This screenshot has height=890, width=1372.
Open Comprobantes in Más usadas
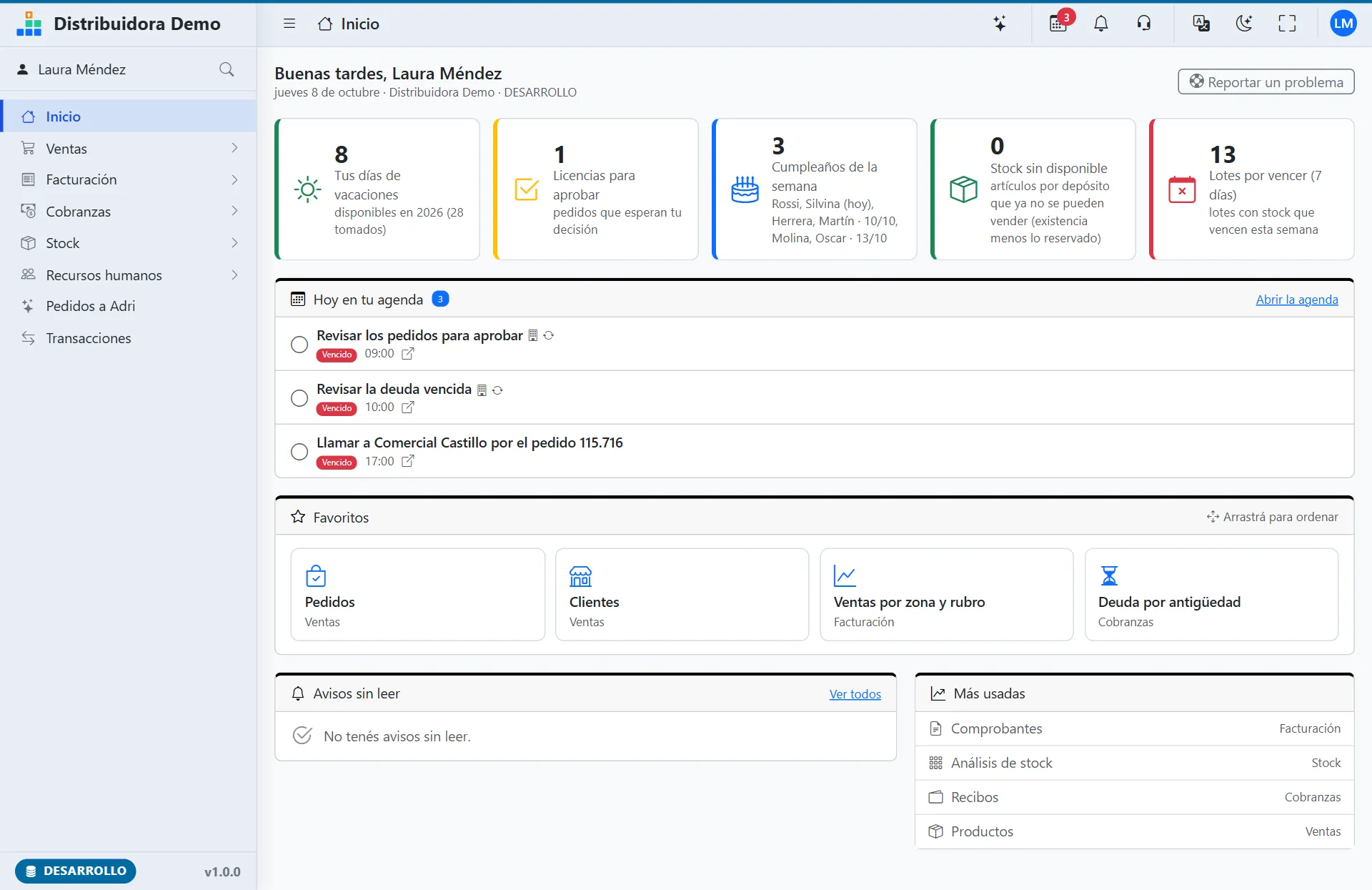pyautogui.click(x=1134, y=728)
